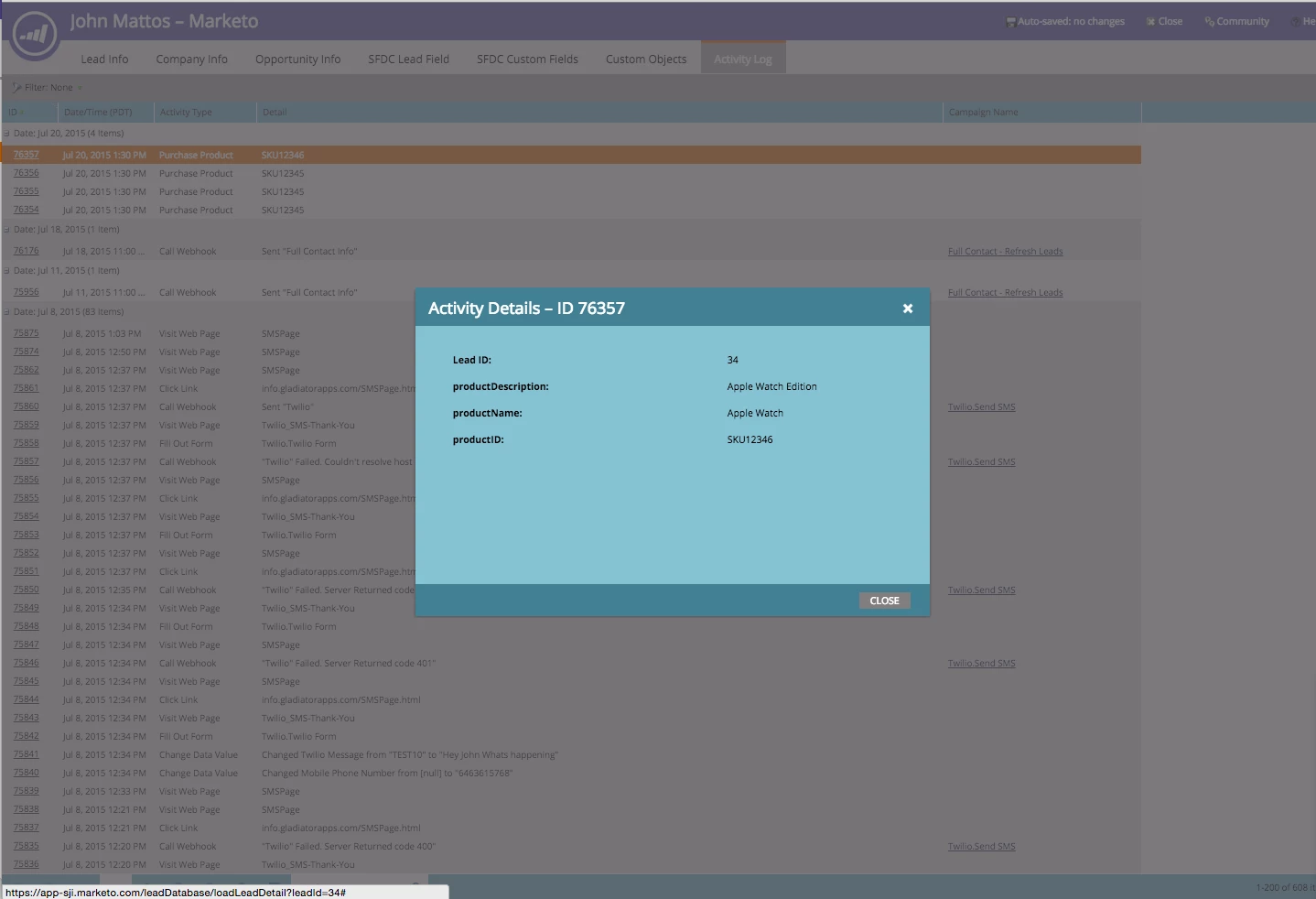Sort by the ID column header
This screenshot has height=899, width=1316.
pyautogui.click(x=29, y=113)
